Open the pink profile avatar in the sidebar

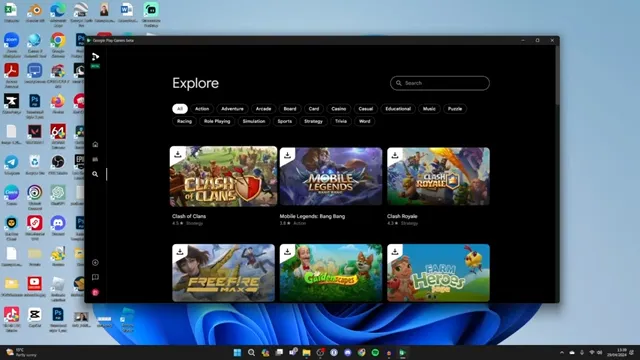point(95,292)
